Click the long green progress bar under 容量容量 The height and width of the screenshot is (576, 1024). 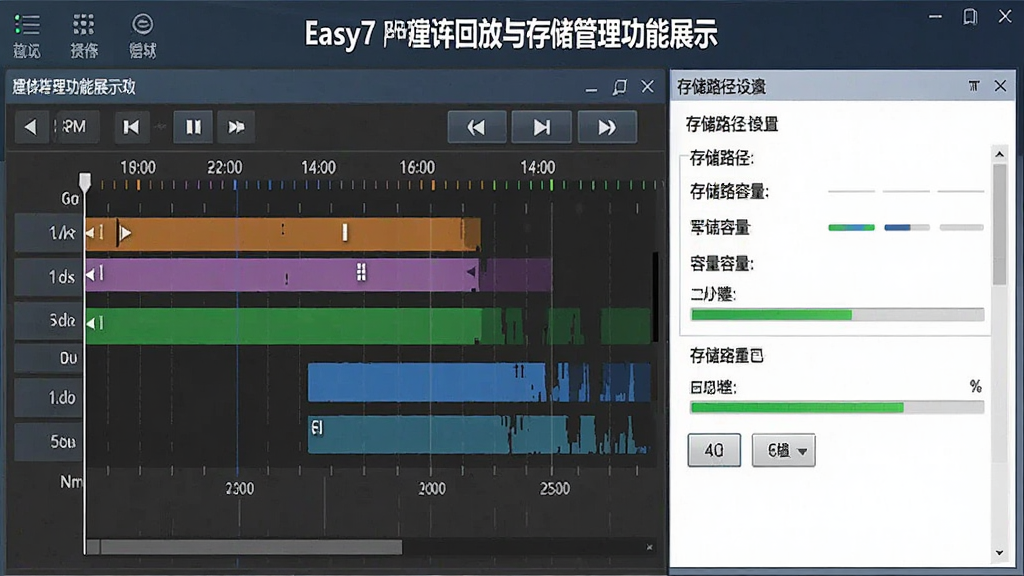pyautogui.click(x=837, y=315)
